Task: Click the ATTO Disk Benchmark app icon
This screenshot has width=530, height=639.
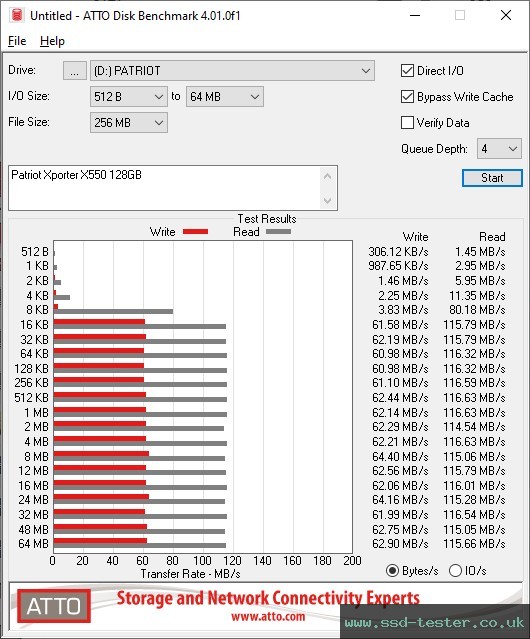Action: pos(17,15)
